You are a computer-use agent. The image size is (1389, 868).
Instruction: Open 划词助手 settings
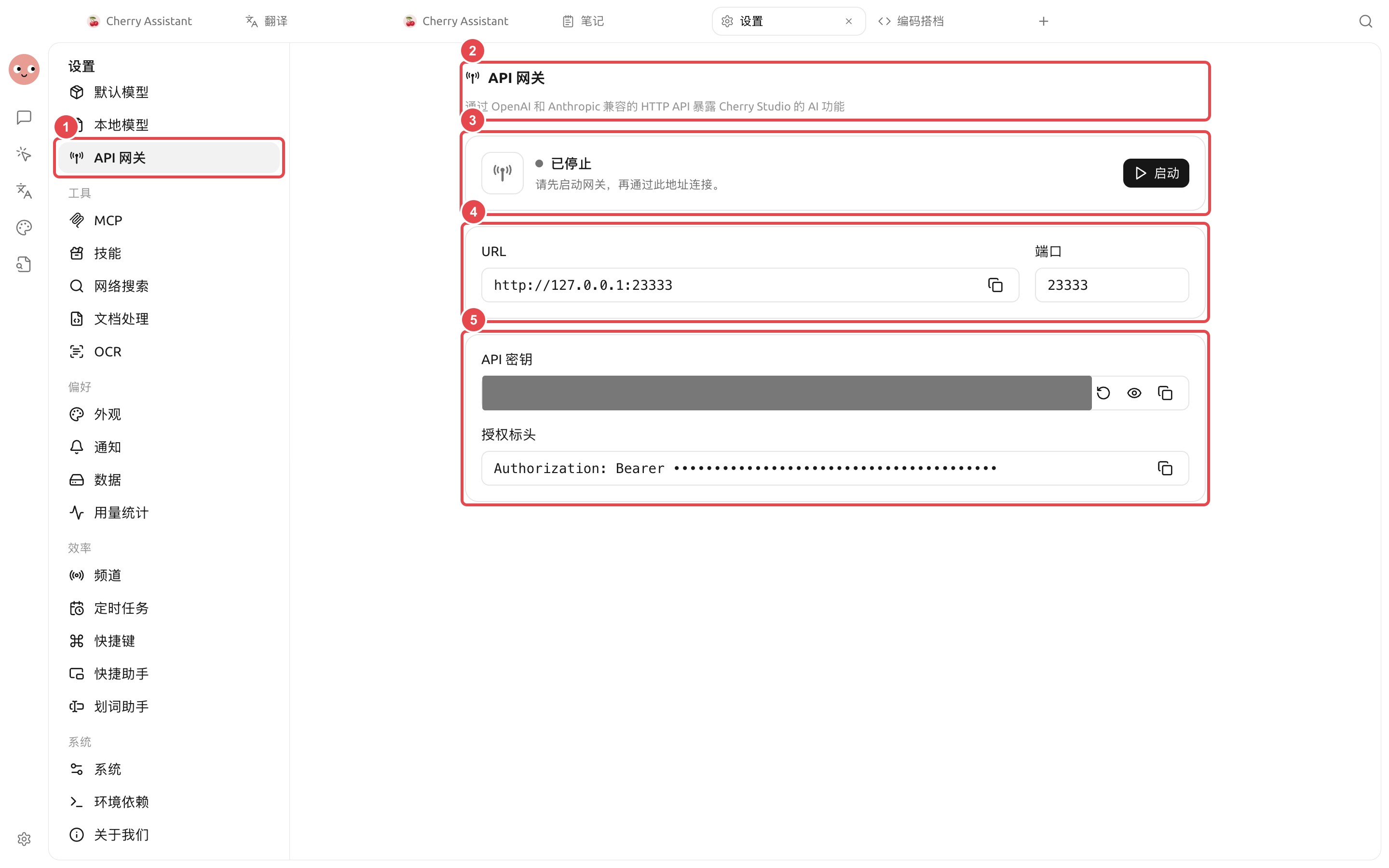[169, 706]
